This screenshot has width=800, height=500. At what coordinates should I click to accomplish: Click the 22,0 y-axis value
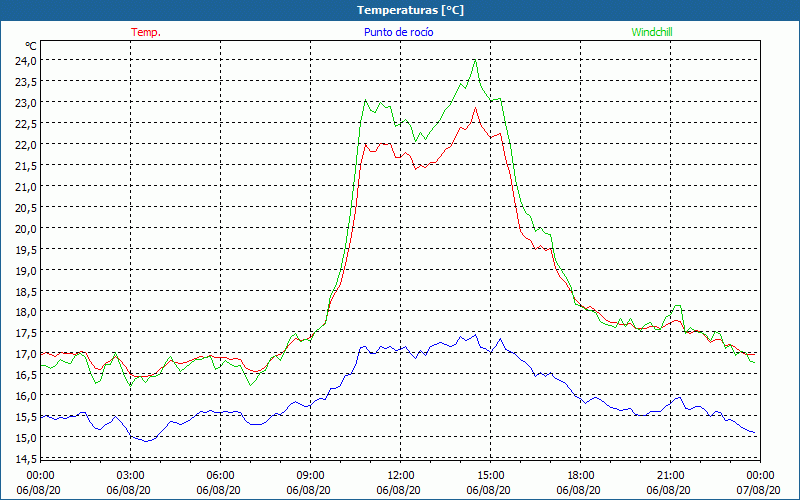[x=26, y=144]
